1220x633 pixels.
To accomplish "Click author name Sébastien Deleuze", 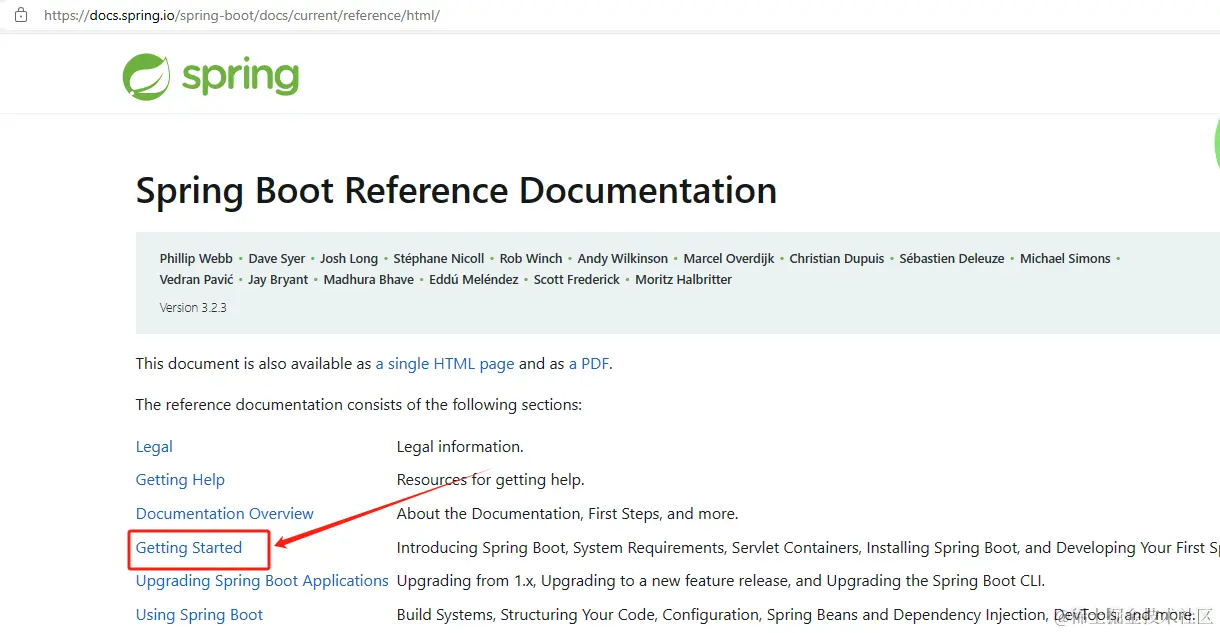I will (x=952, y=258).
